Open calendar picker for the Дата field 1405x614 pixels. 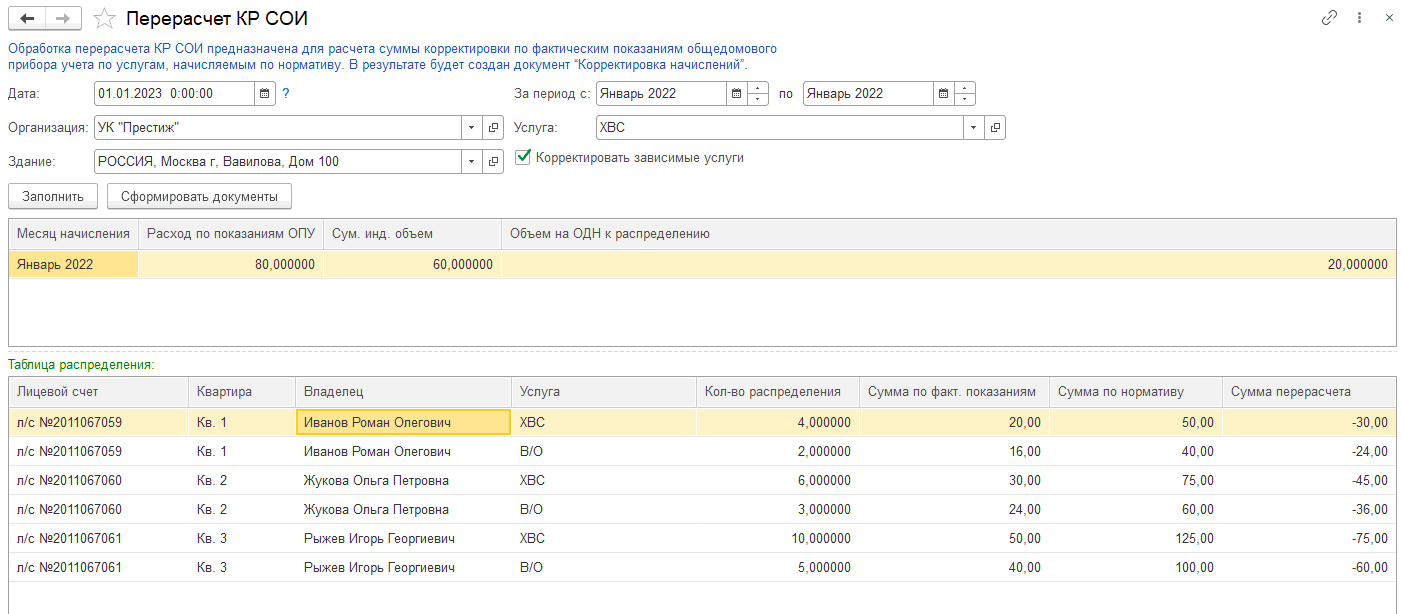point(264,94)
